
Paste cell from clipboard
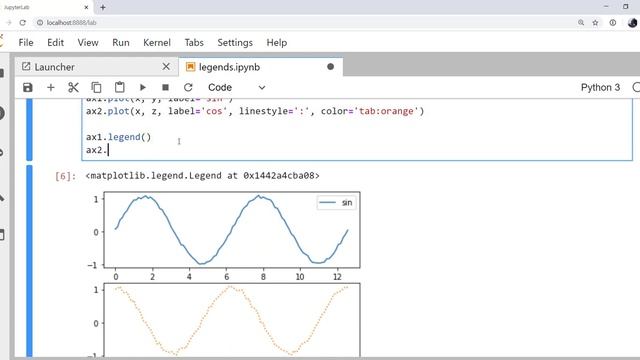(120, 87)
